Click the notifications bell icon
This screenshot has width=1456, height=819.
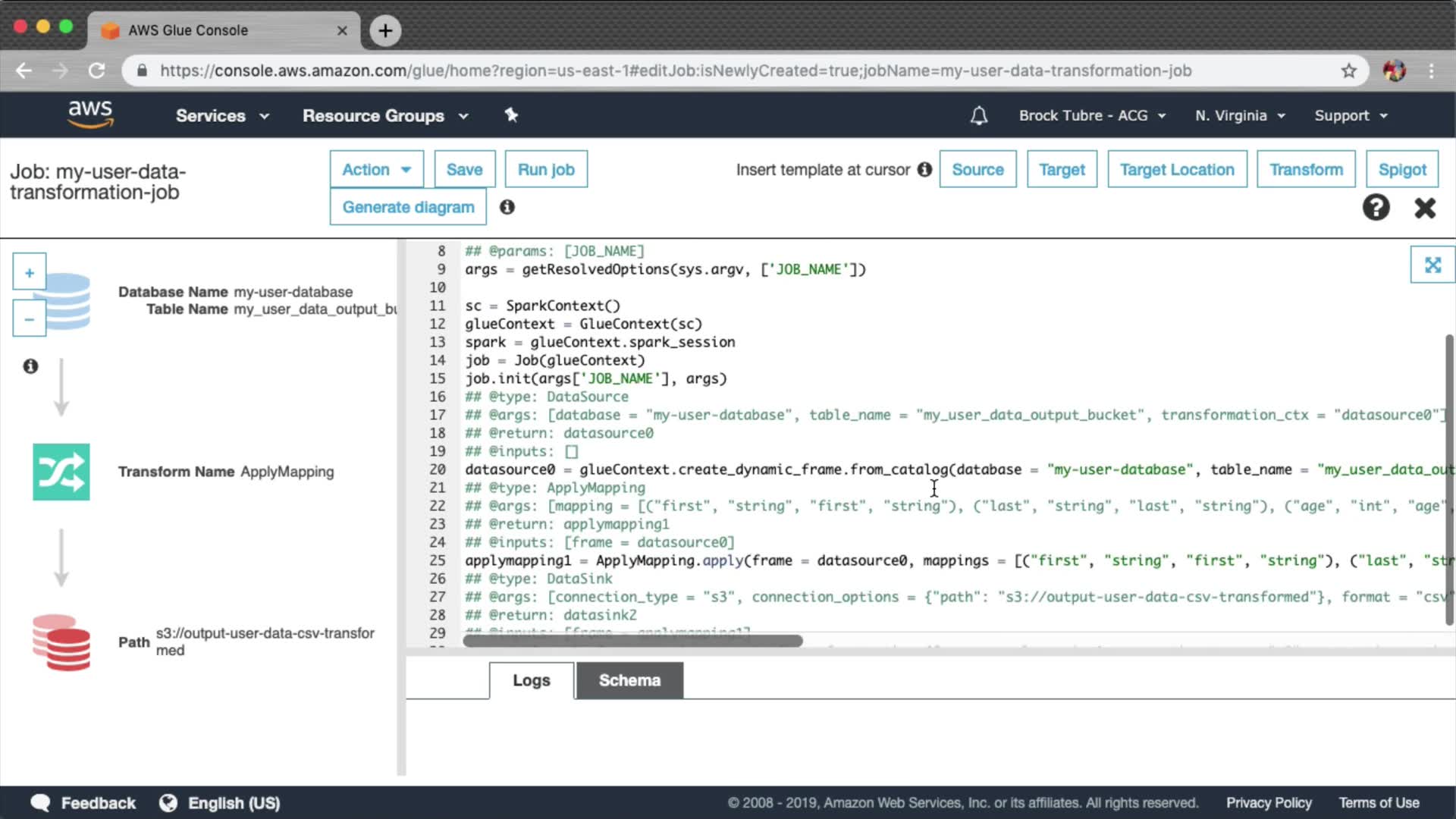[x=978, y=115]
